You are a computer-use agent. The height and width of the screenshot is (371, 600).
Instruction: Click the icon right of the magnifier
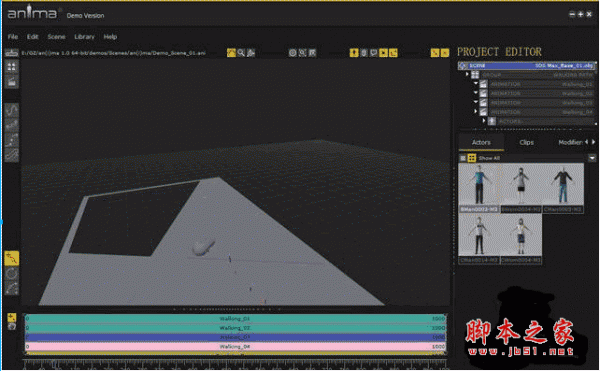[x=251, y=53]
